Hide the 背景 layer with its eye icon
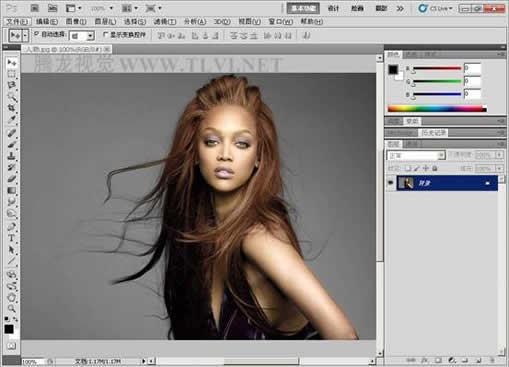Screen dimensions: 509x367 click(x=390, y=183)
